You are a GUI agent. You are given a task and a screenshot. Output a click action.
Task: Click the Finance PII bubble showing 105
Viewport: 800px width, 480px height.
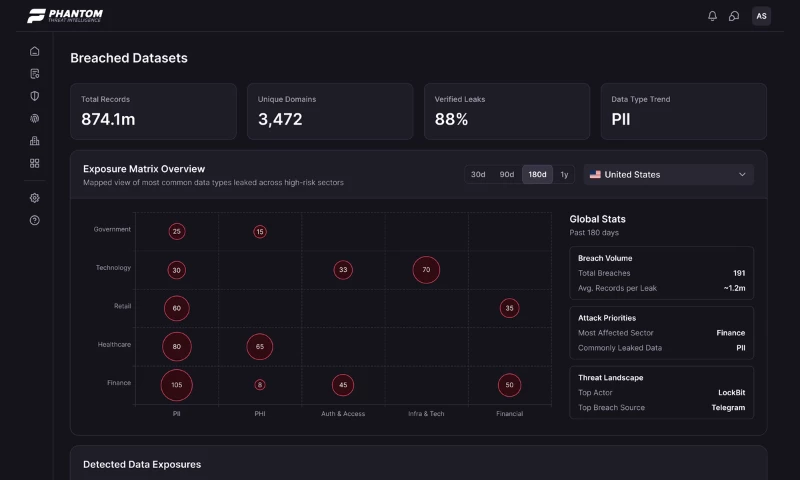(176, 385)
